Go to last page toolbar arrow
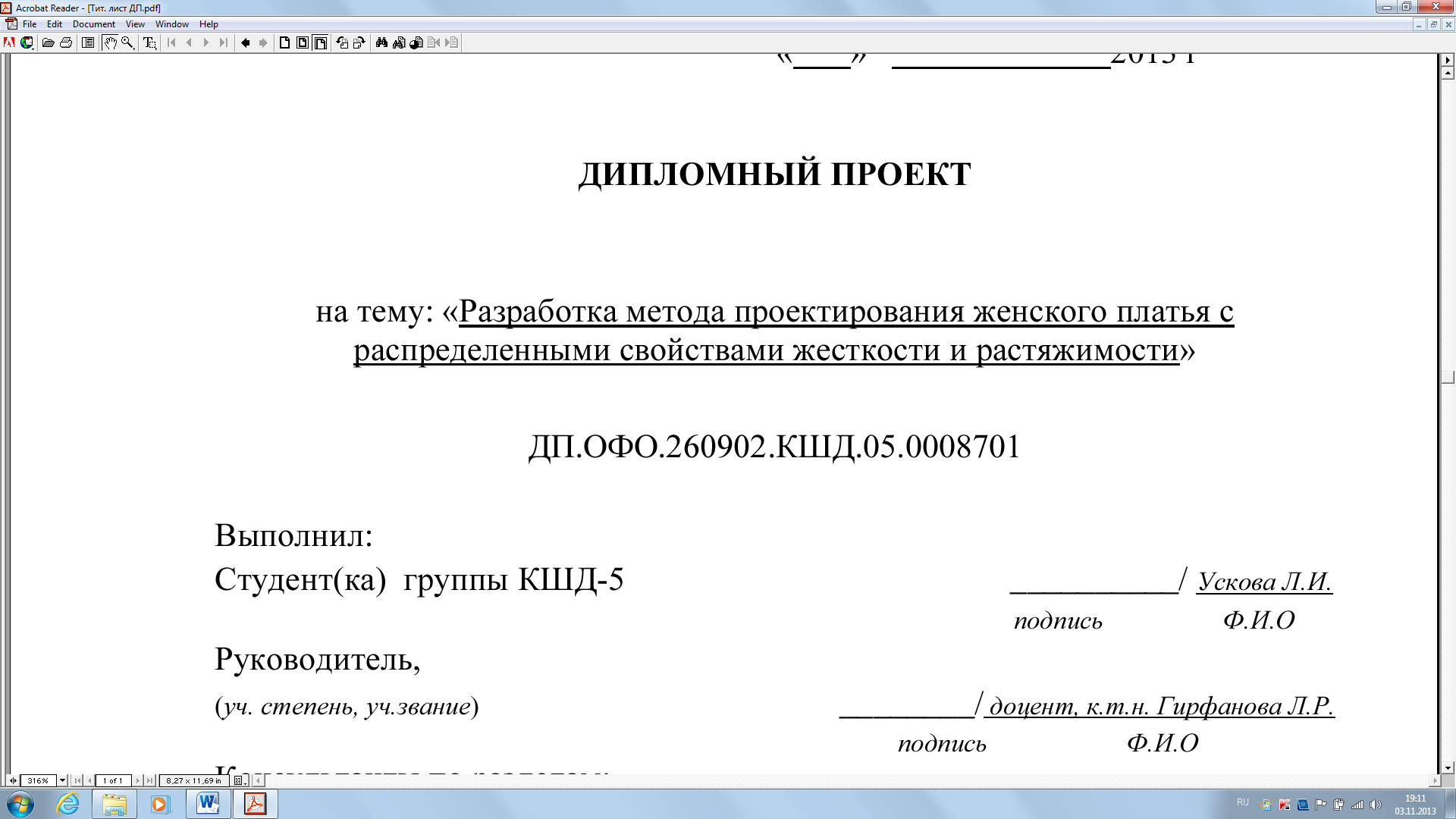Image resolution: width=1456 pixels, height=819 pixels. pyautogui.click(x=223, y=42)
